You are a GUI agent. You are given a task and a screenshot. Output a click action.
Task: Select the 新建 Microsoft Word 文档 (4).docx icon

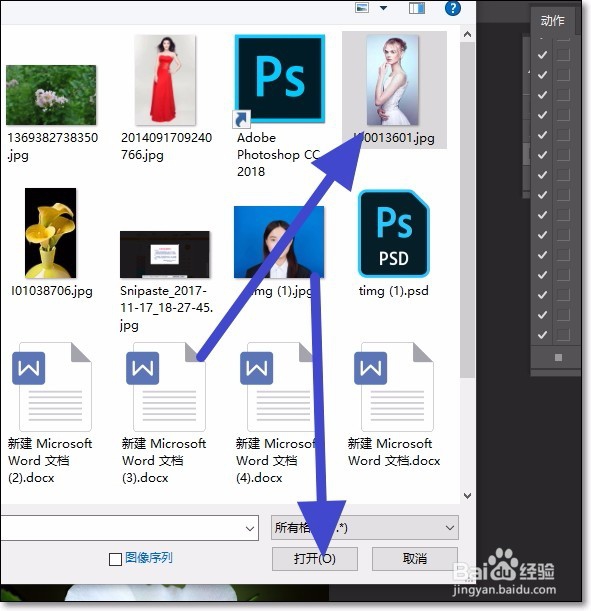(x=279, y=387)
